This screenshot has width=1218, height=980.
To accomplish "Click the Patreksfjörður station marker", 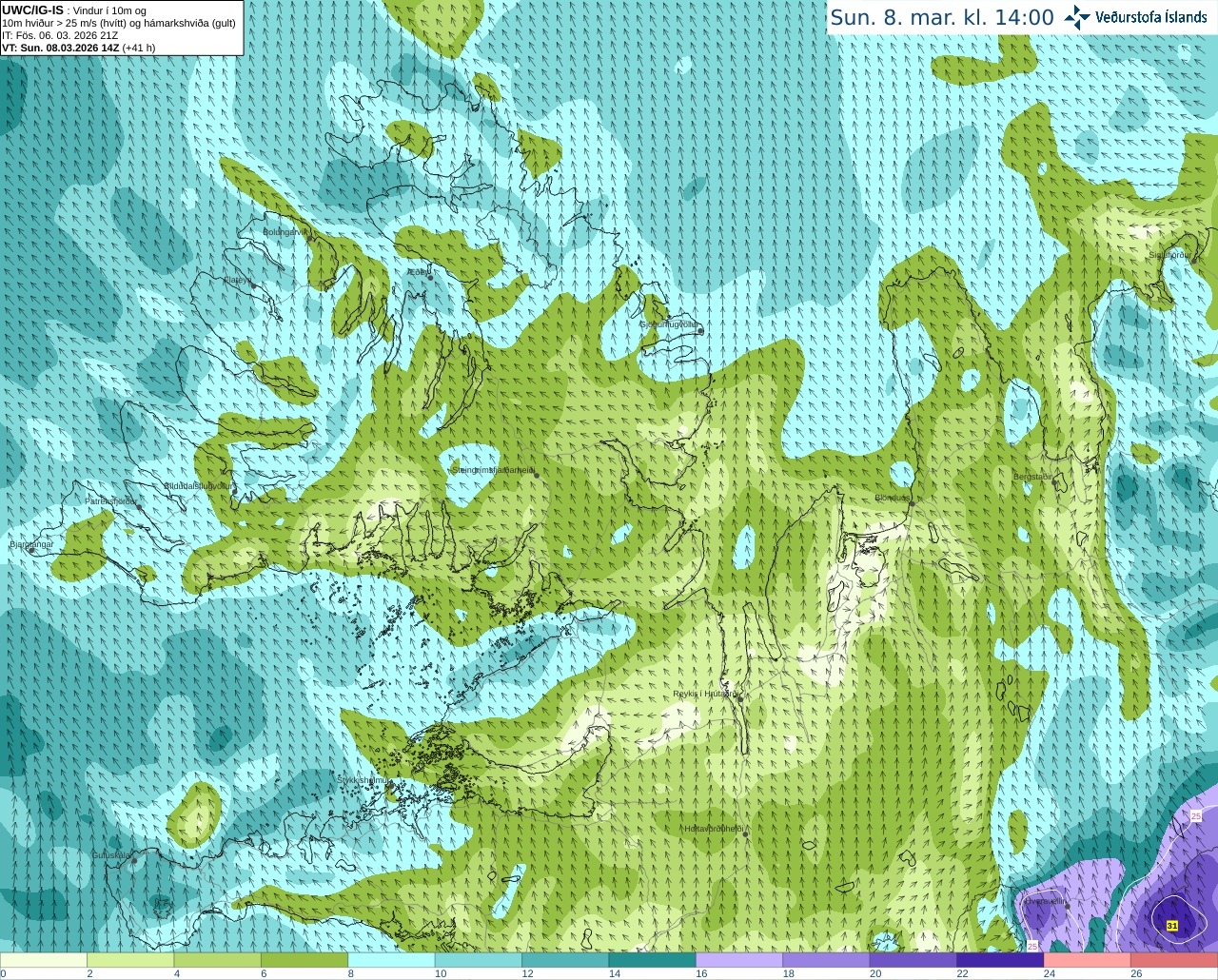I will pyautogui.click(x=139, y=507).
